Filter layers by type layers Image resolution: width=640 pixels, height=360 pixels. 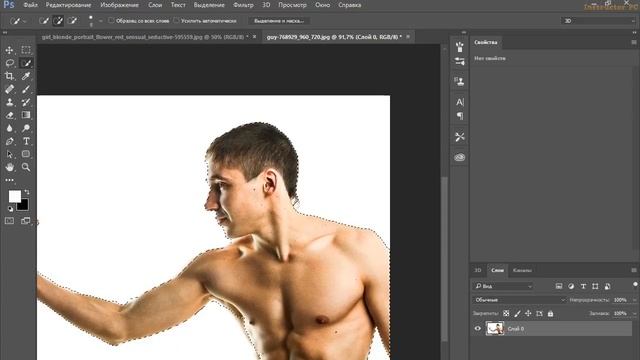pyautogui.click(x=583, y=286)
